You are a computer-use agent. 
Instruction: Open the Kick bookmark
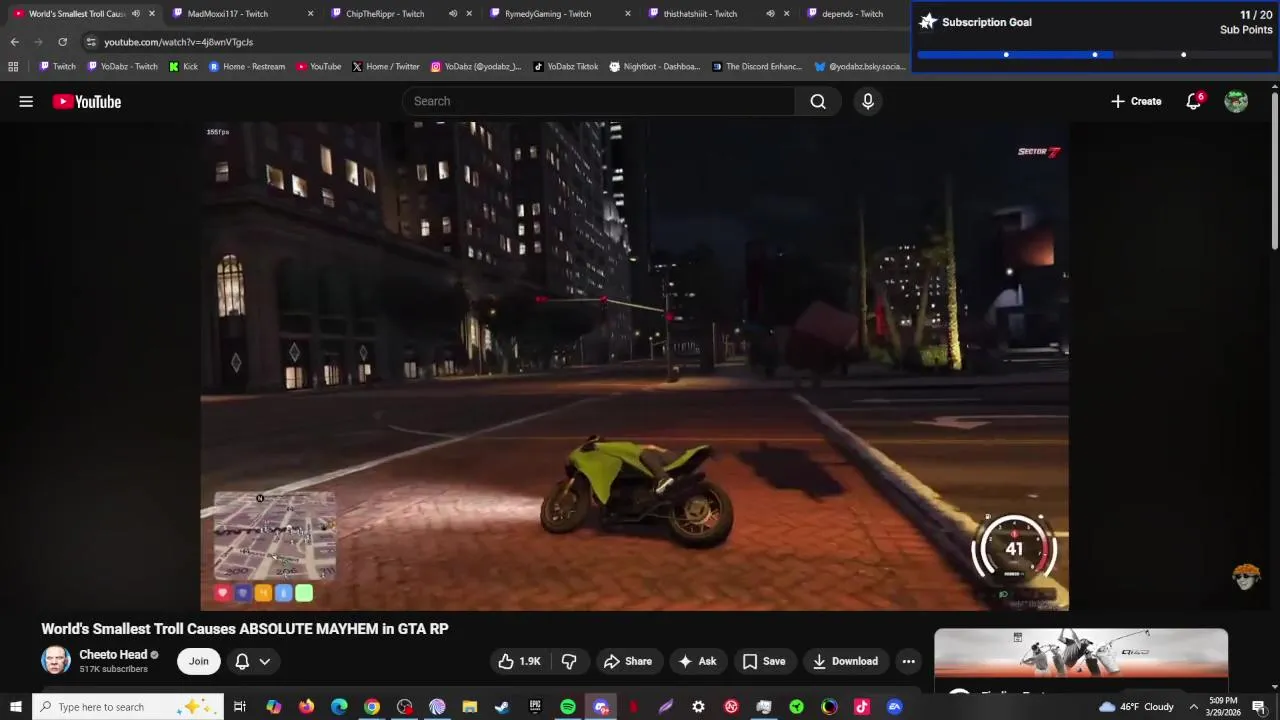coord(184,67)
